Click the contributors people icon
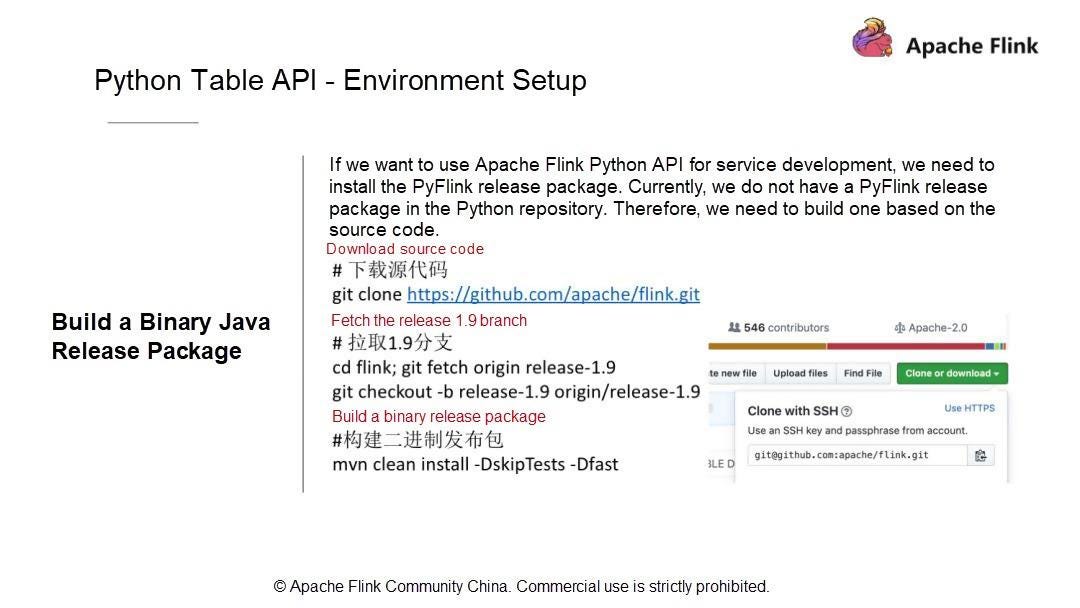 tap(734, 328)
